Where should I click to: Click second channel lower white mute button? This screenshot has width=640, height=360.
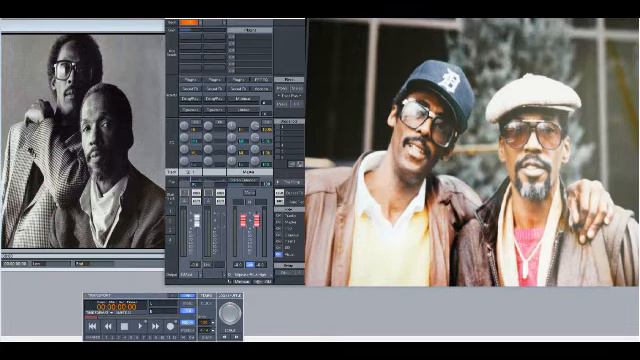click(220, 201)
